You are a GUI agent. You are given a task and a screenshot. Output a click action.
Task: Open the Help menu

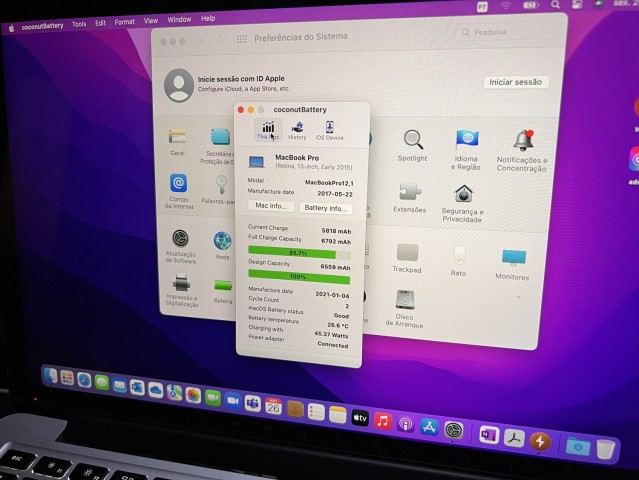point(208,18)
